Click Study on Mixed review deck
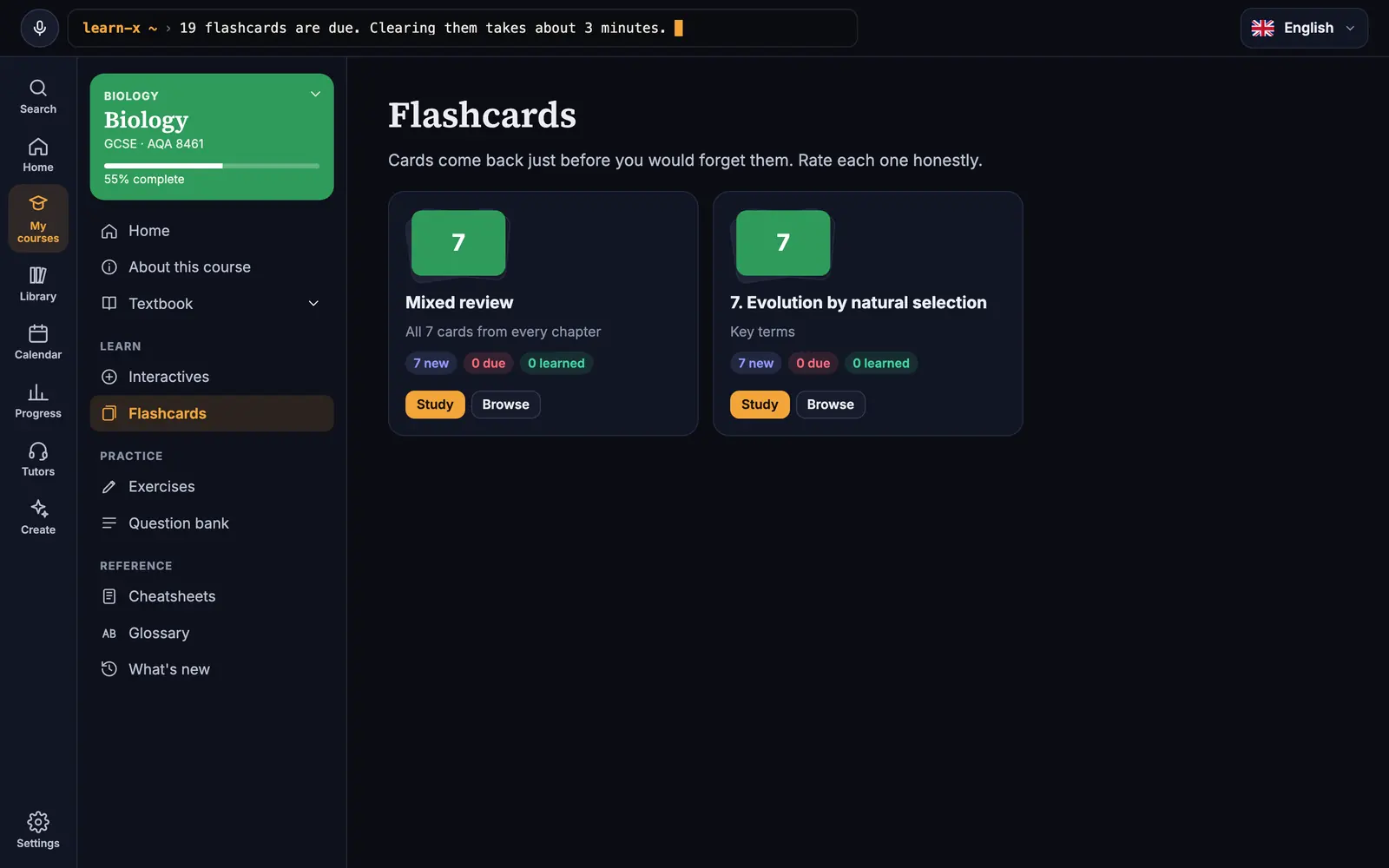This screenshot has height=868, width=1389. tap(435, 404)
